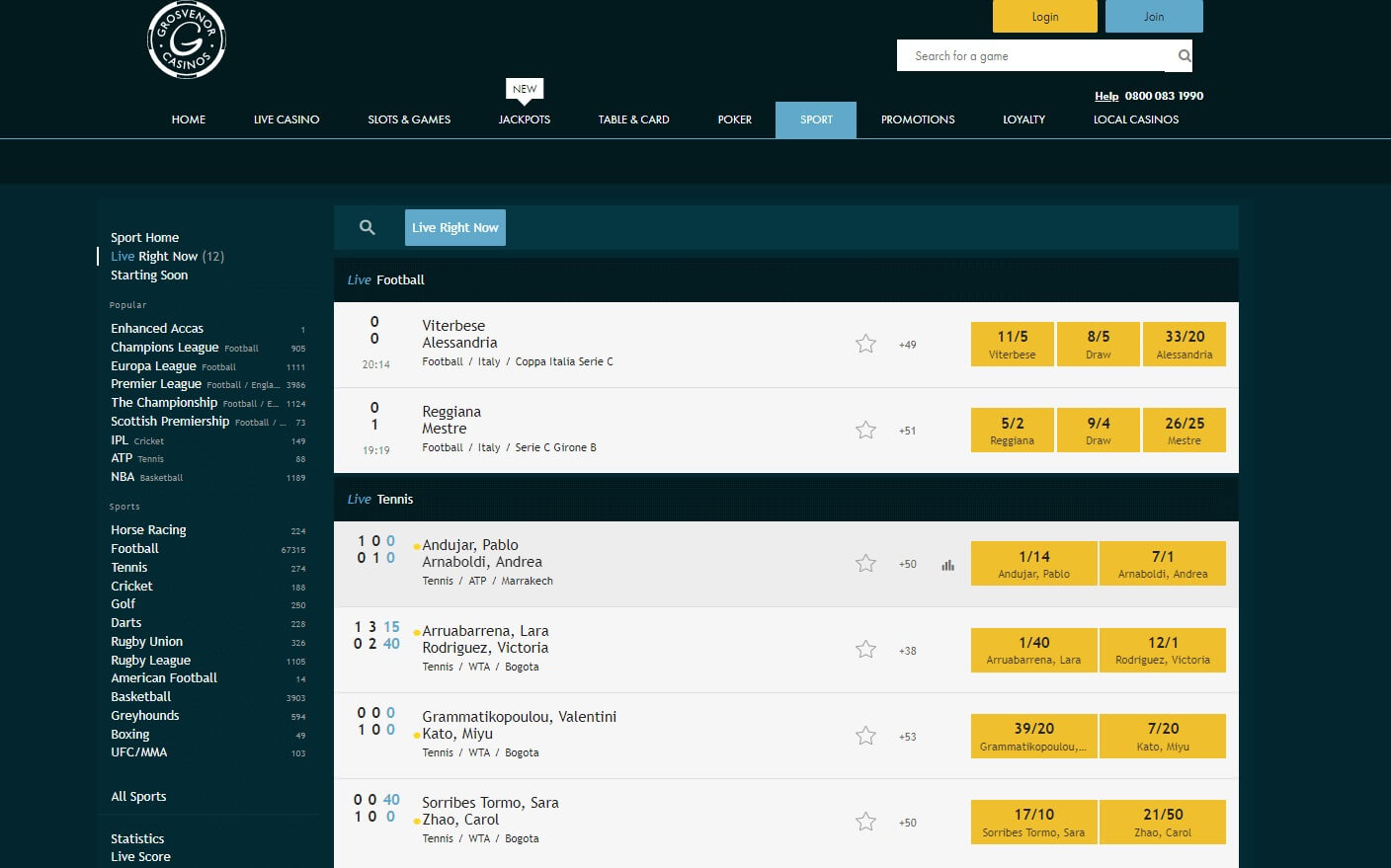Open Starting Soon in sidebar
The width and height of the screenshot is (1391, 868).
pyautogui.click(x=149, y=275)
